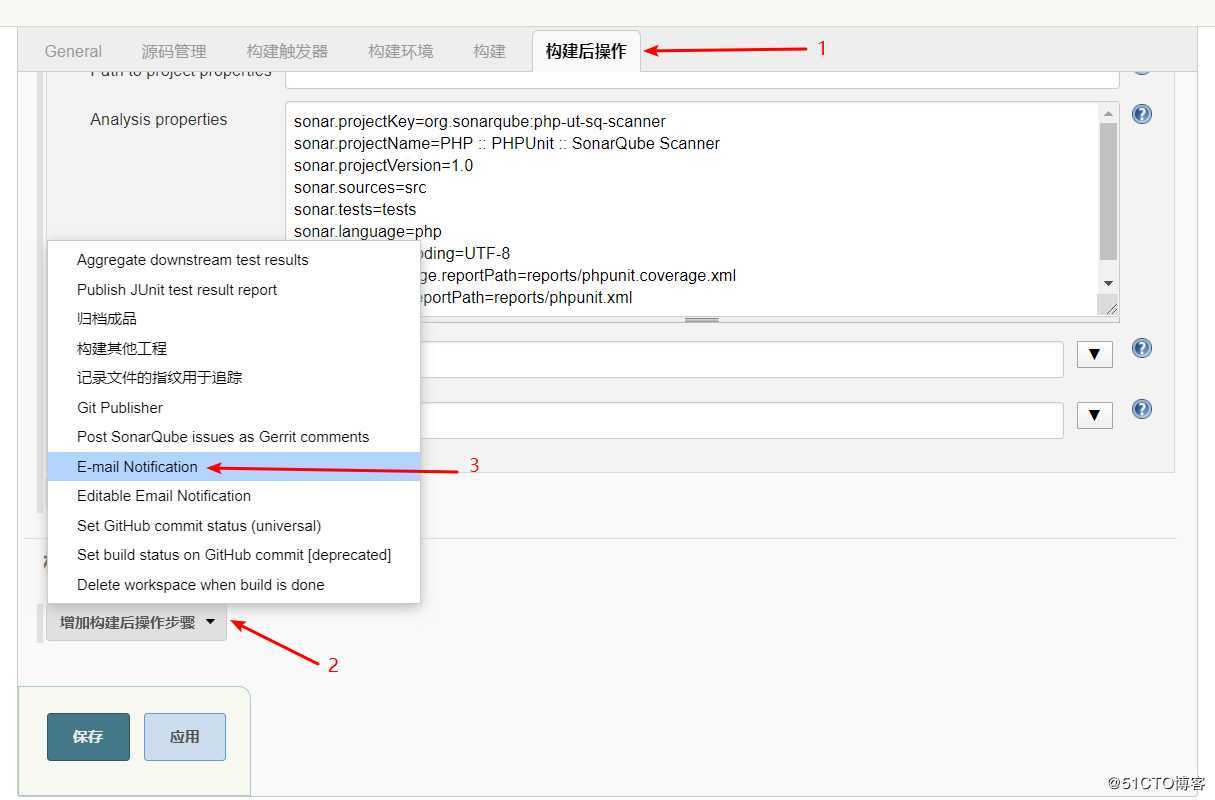Expand the first field's dropdown arrow
The image size is (1215, 800).
(1094, 354)
